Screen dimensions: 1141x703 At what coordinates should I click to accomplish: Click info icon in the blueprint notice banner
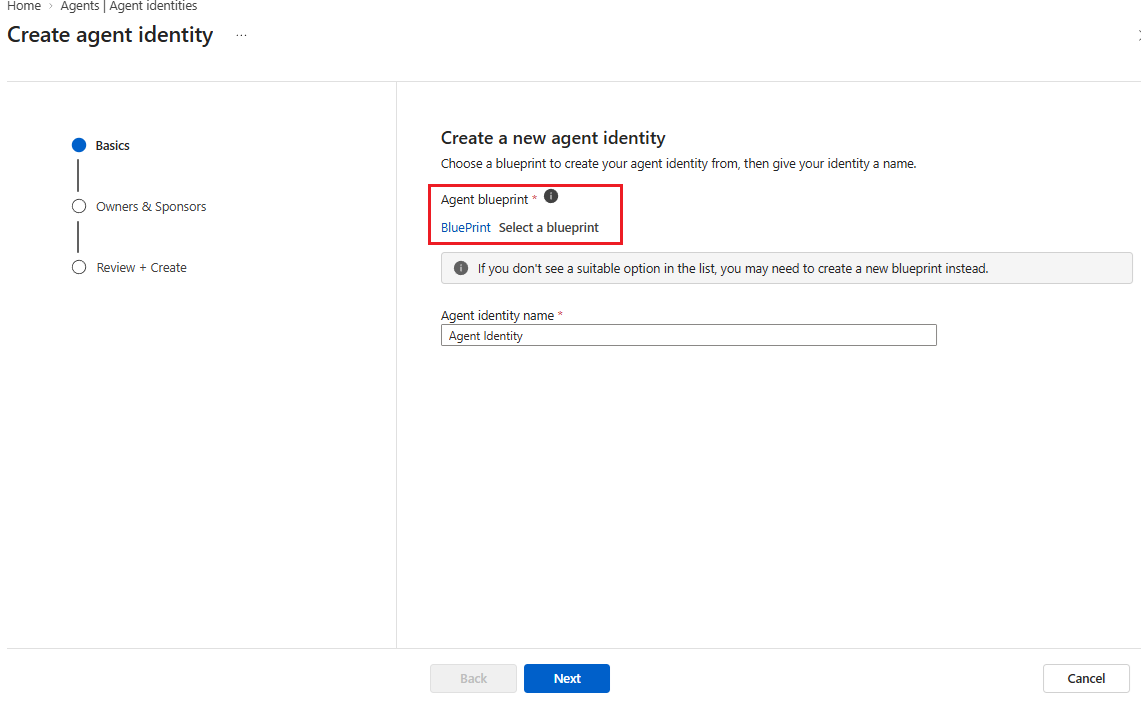coord(461,269)
